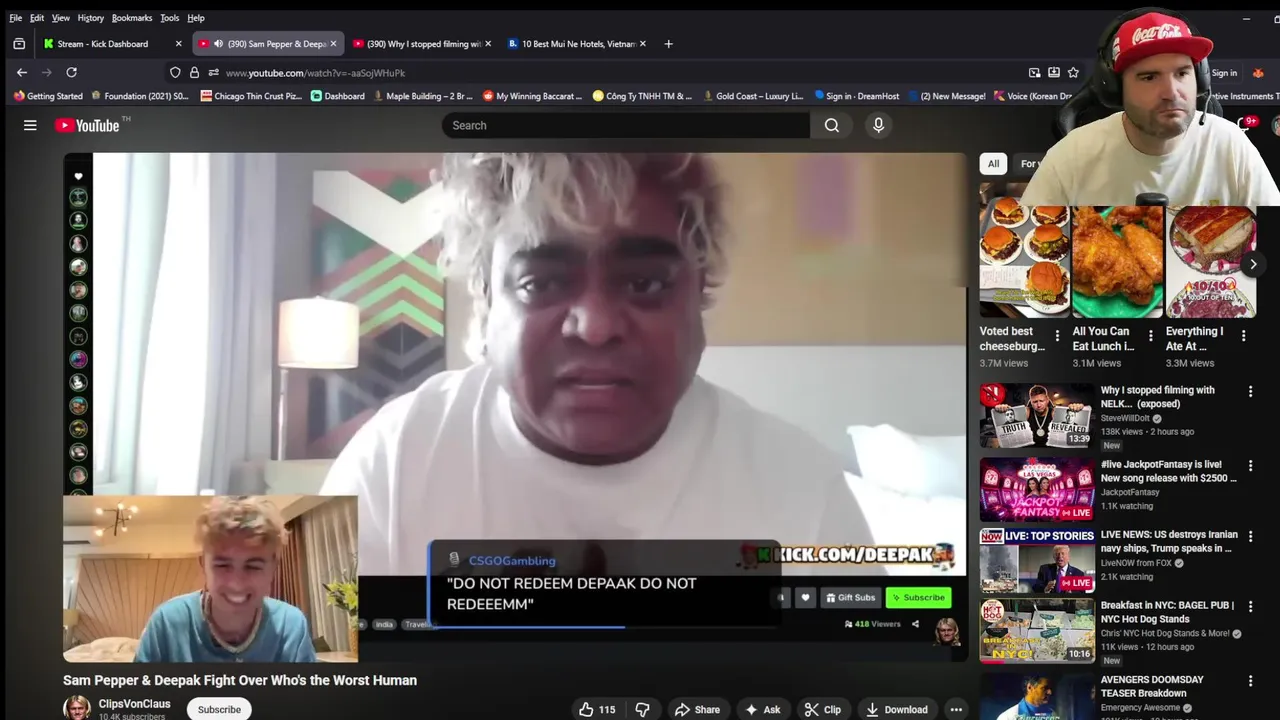Image resolution: width=1280 pixels, height=720 pixels.
Task: Share the video
Action: click(x=697, y=709)
